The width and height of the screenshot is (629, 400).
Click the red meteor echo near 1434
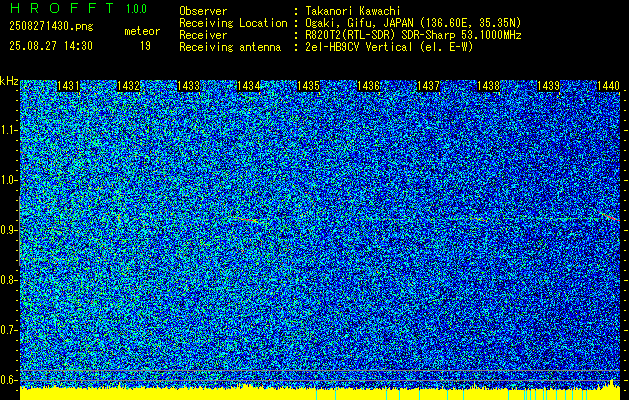[x=246, y=219]
